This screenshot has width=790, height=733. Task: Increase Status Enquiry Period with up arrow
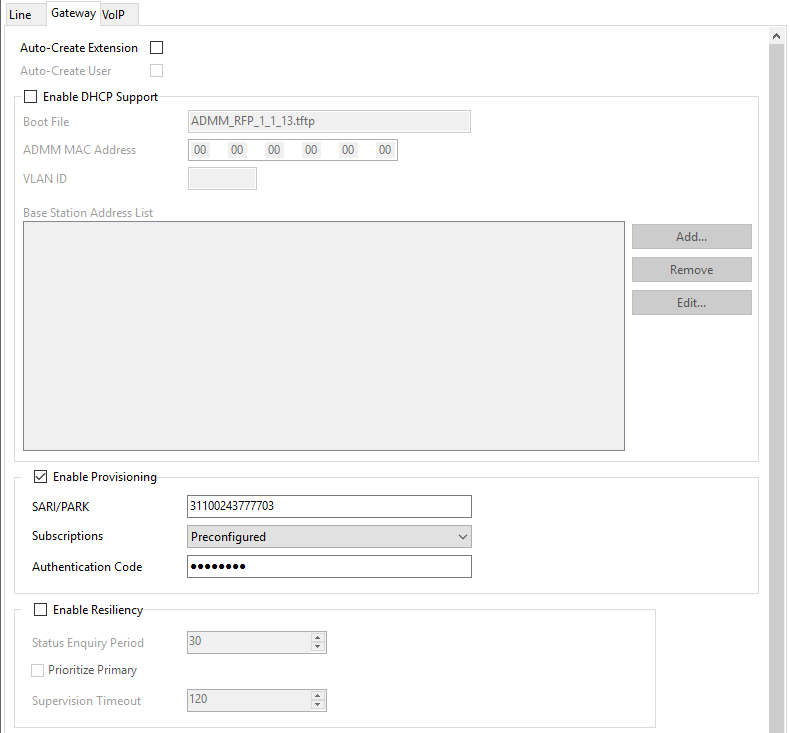(317, 638)
